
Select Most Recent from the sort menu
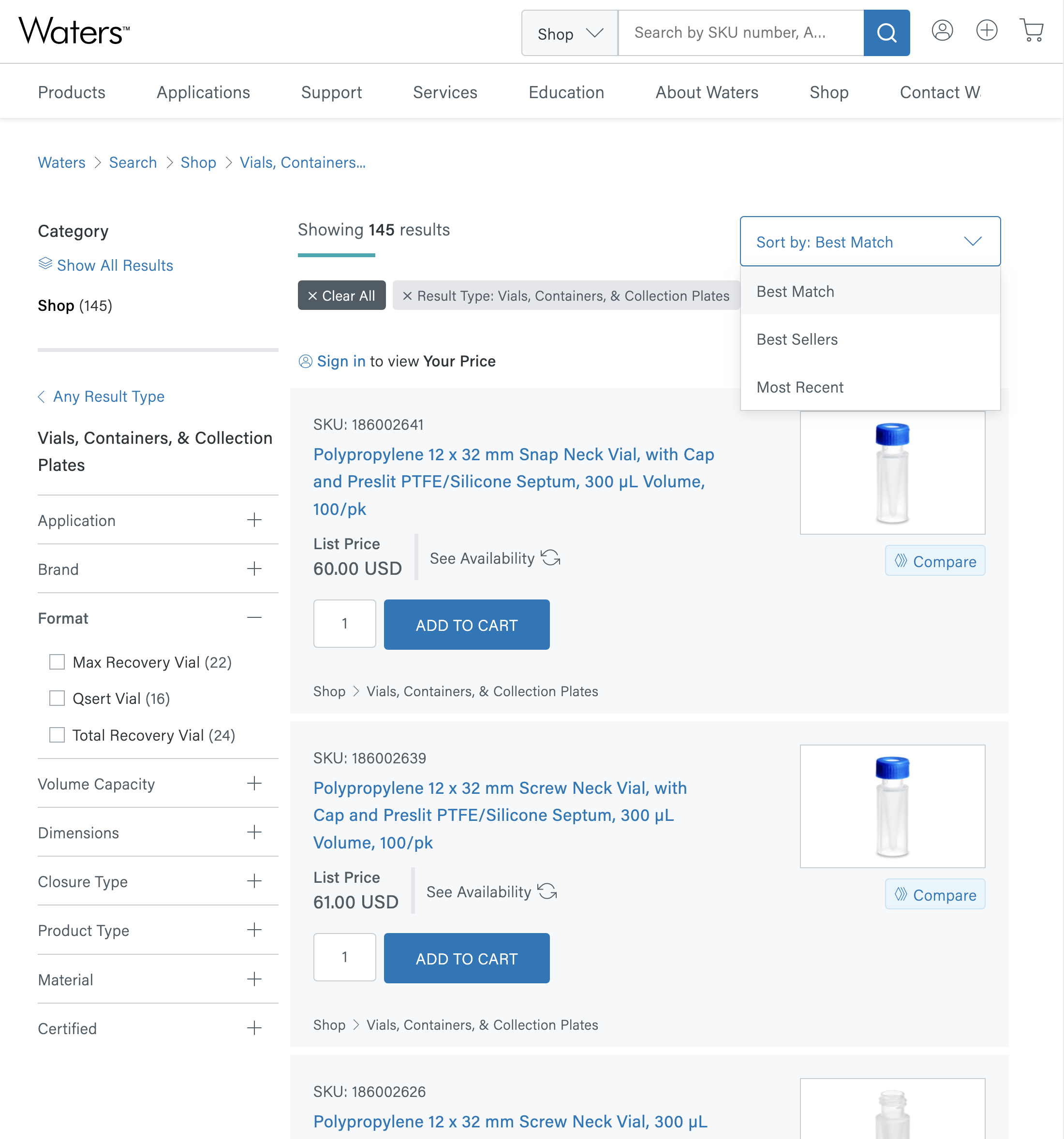800,387
